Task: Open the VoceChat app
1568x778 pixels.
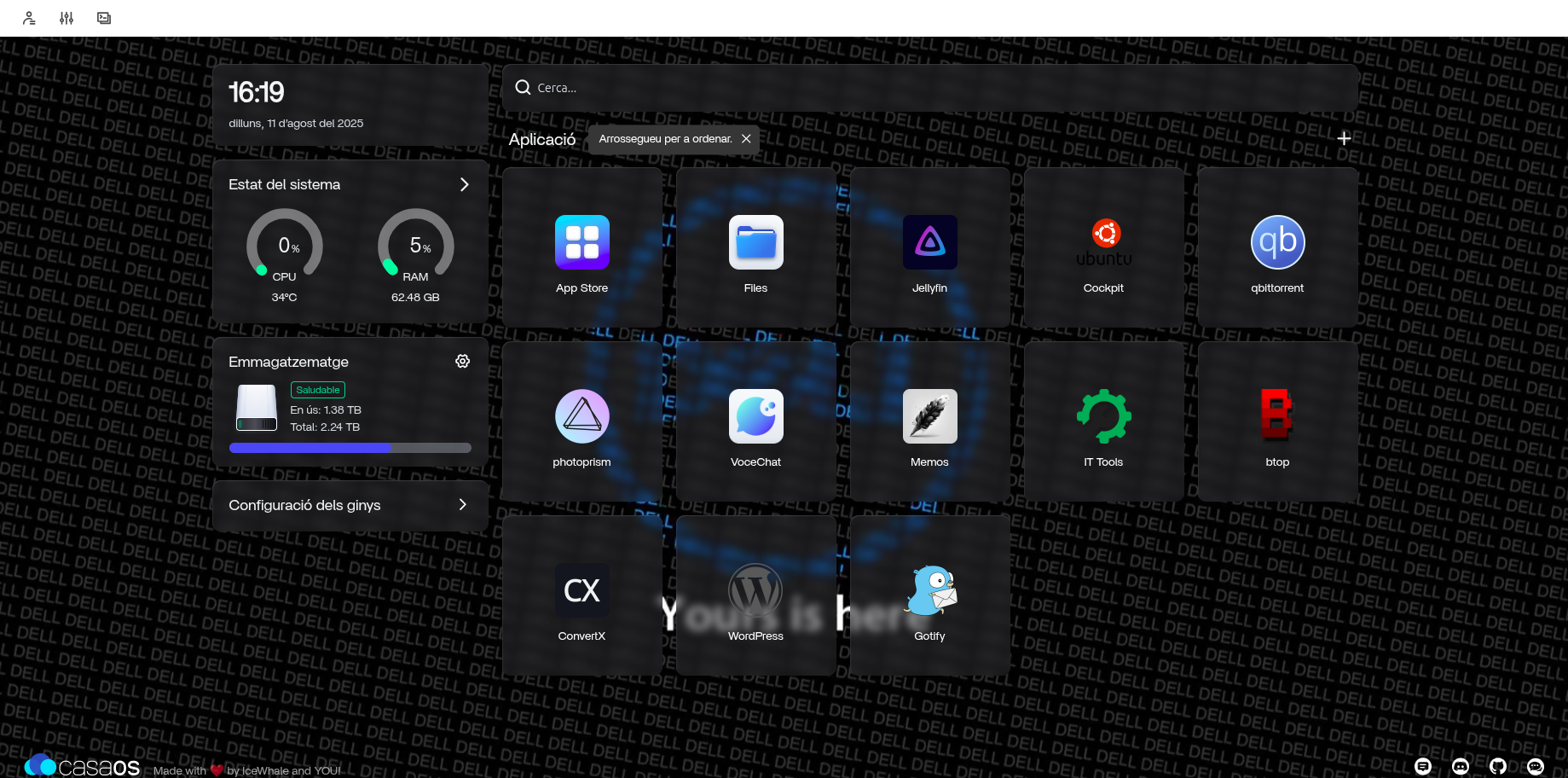Action: pyautogui.click(x=755, y=417)
